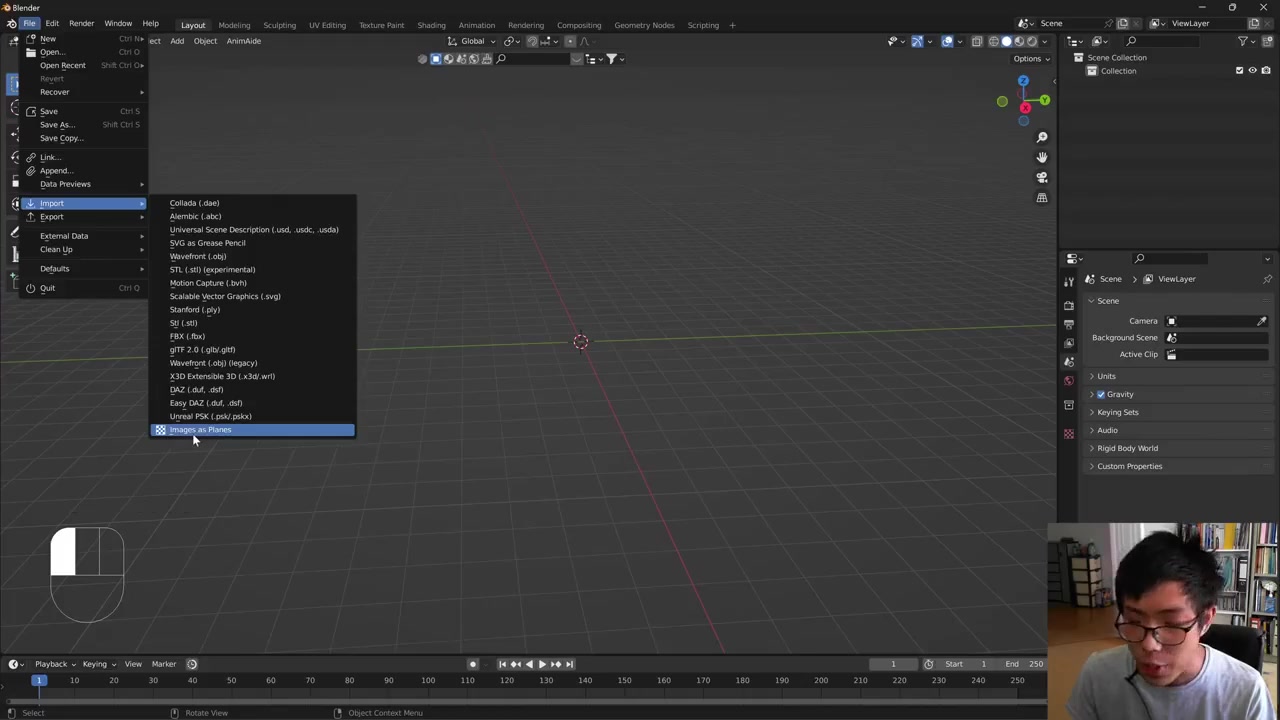Toggle camera view with the camera icon

click(x=1042, y=177)
